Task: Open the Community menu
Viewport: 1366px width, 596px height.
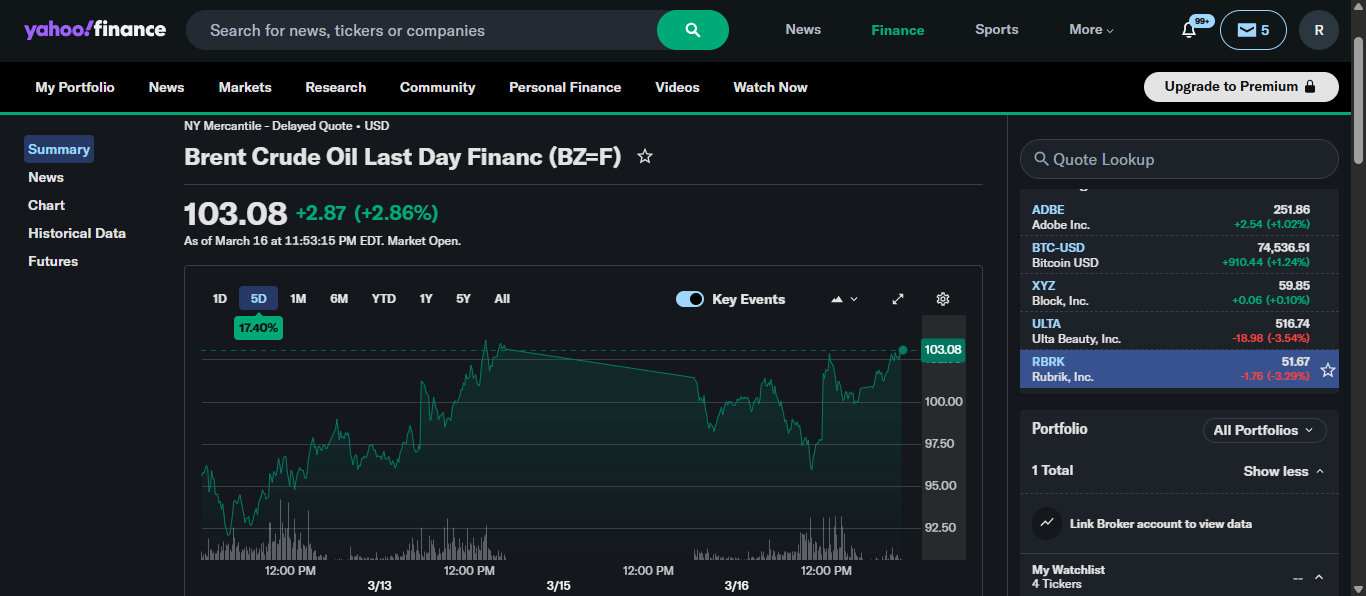Action: pyautogui.click(x=437, y=87)
